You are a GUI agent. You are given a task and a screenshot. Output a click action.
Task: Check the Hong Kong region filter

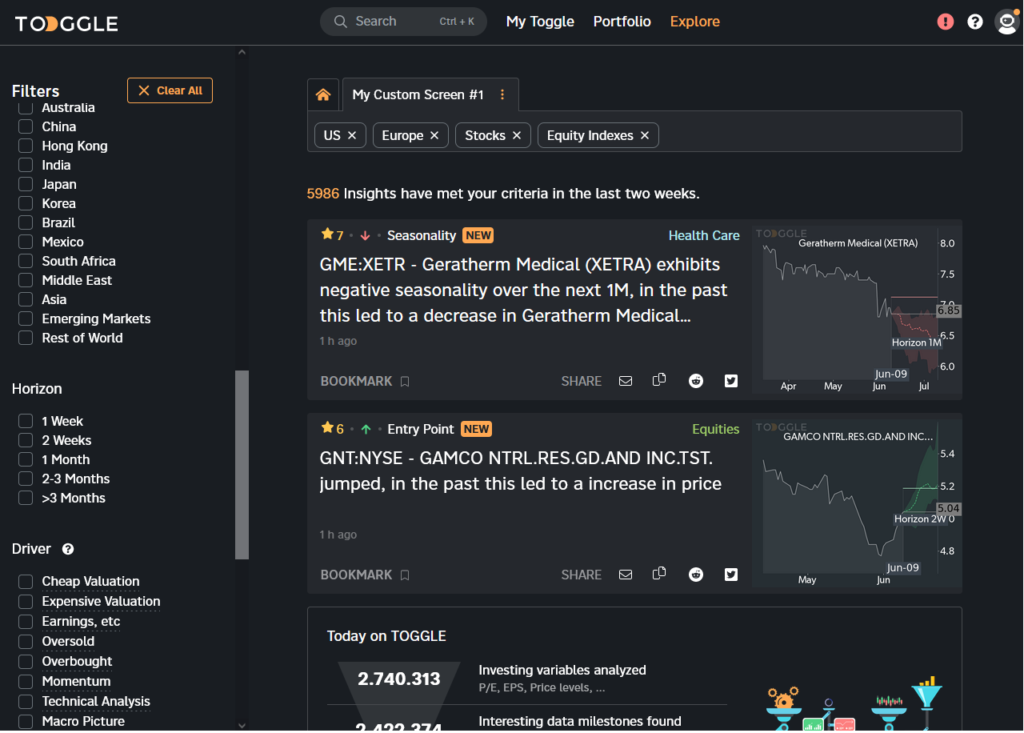(25, 146)
